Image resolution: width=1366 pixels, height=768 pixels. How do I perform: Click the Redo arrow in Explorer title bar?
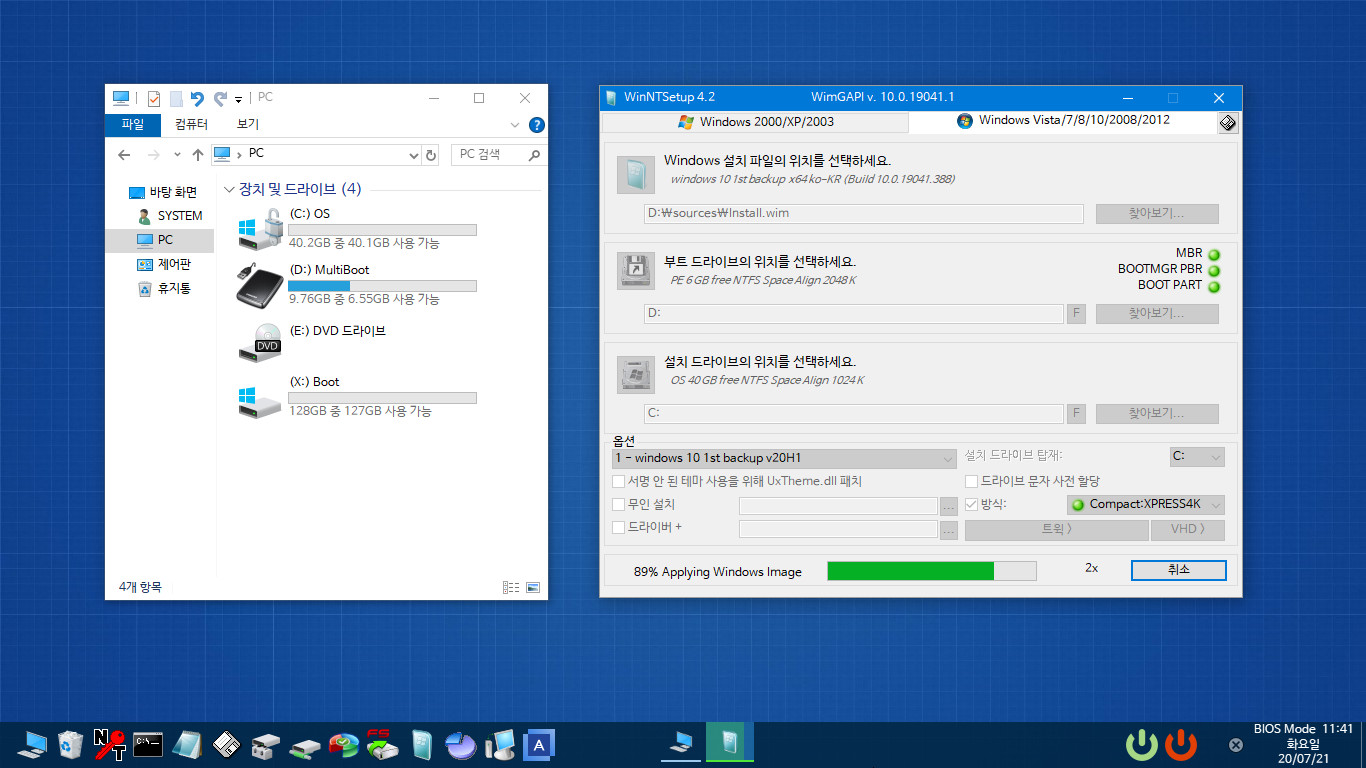point(220,98)
